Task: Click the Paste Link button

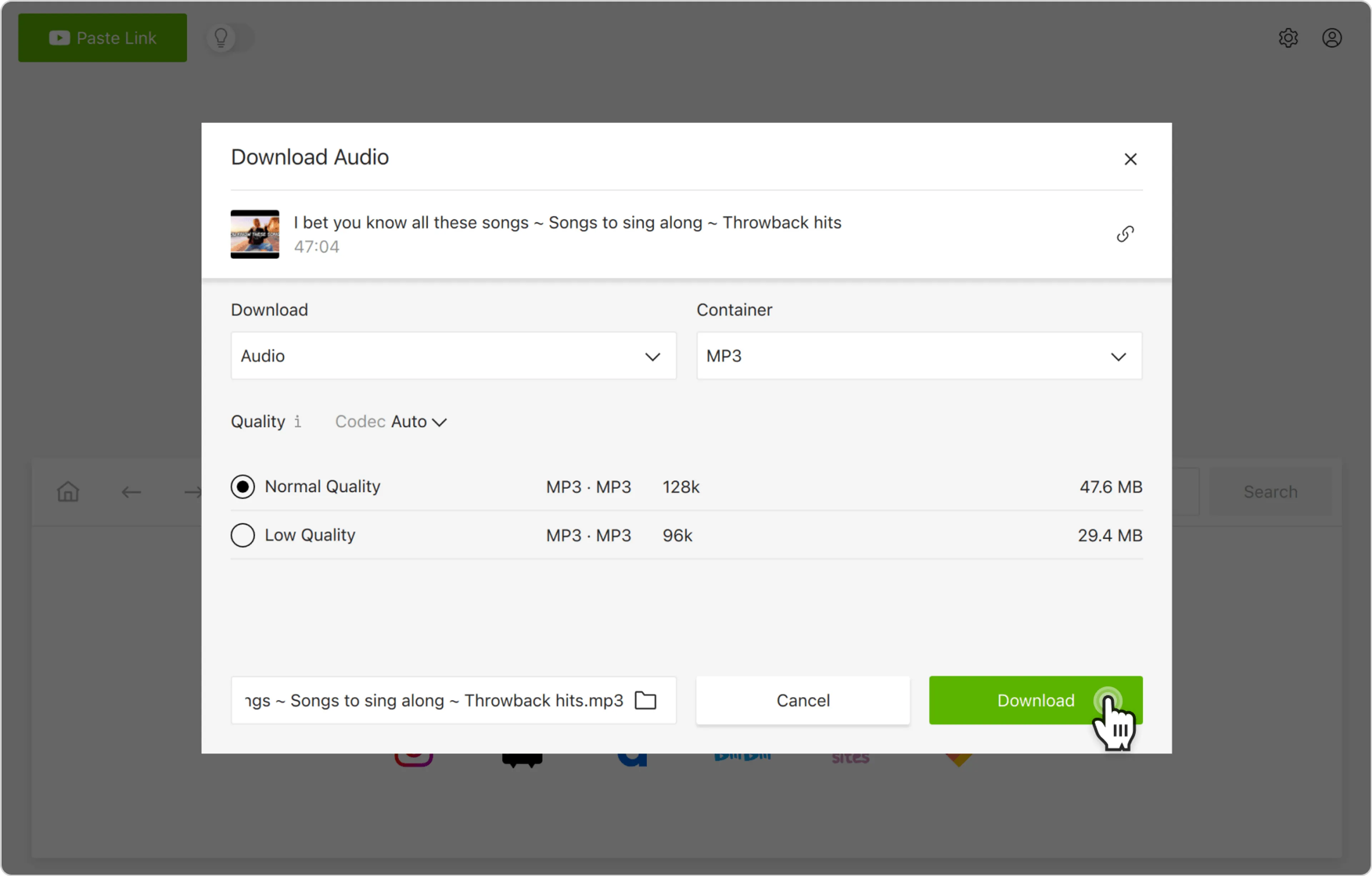Action: coord(103,38)
